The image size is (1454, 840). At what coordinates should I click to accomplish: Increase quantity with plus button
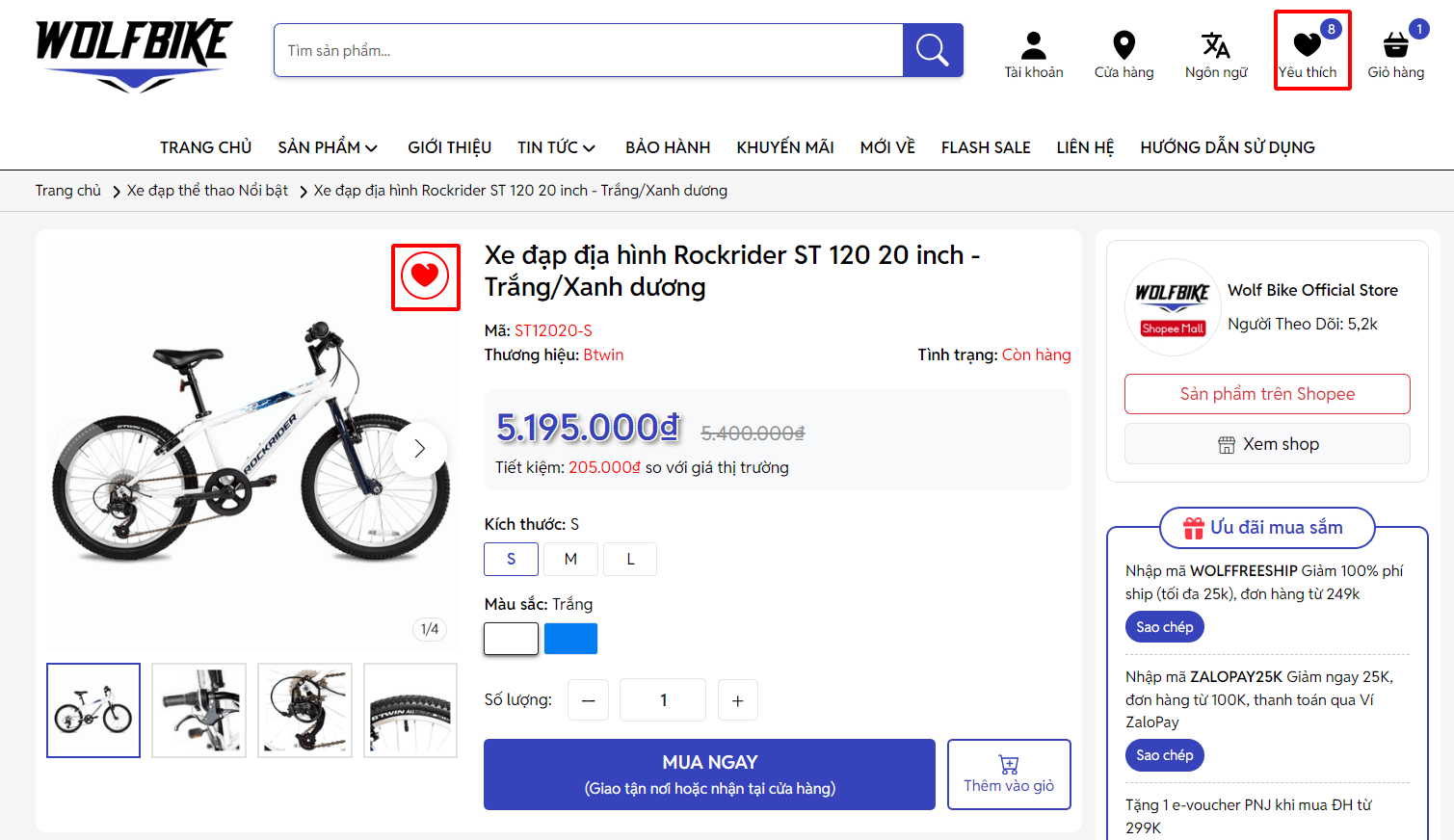[x=737, y=700]
